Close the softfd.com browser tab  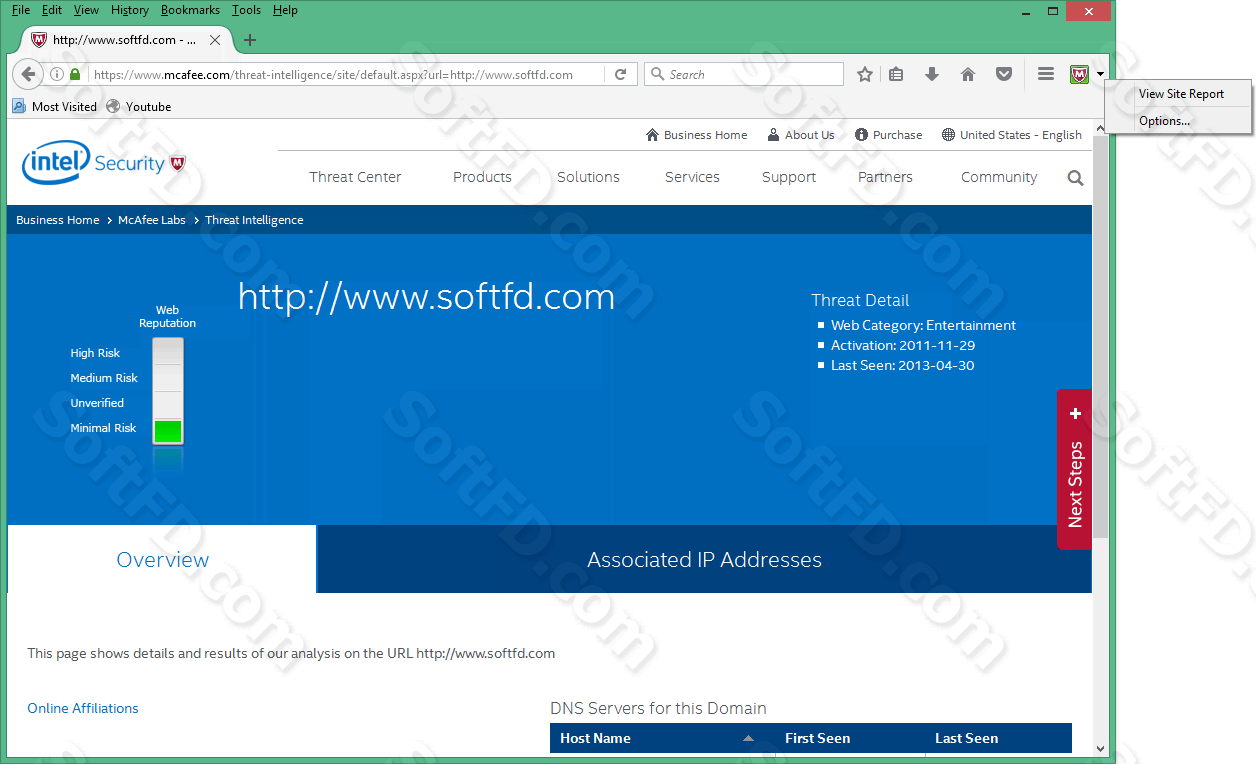215,40
